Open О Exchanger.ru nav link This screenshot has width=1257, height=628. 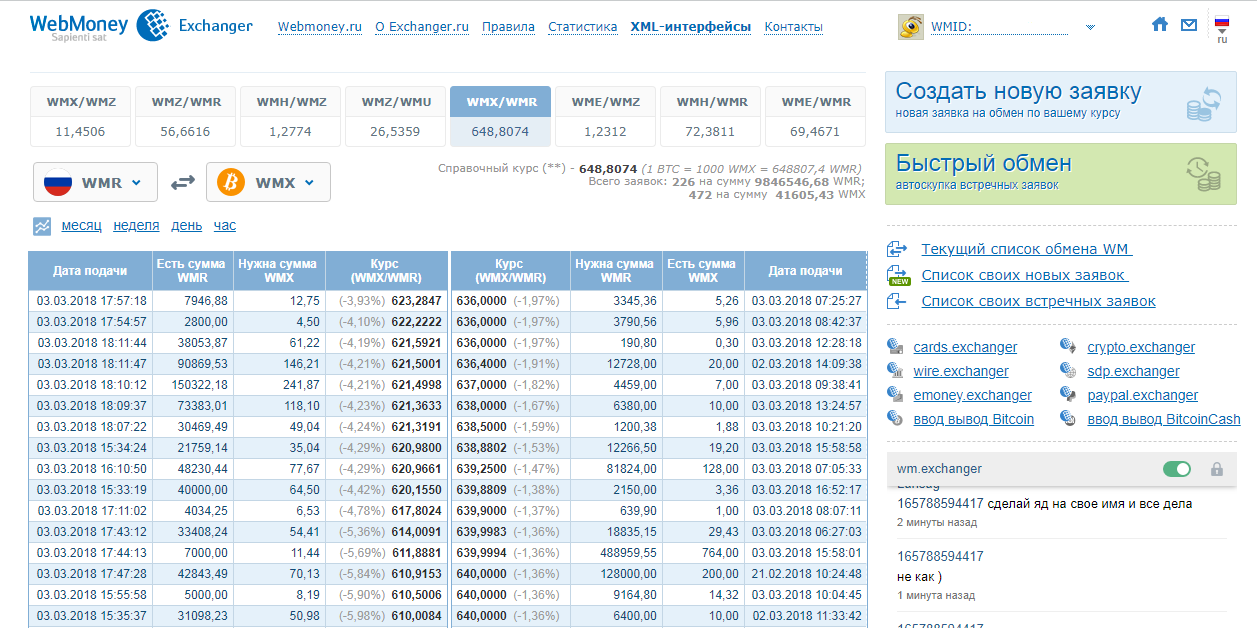[422, 27]
